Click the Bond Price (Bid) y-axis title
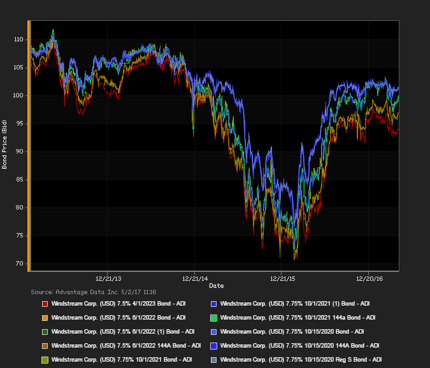The image size is (430, 368). coord(4,144)
